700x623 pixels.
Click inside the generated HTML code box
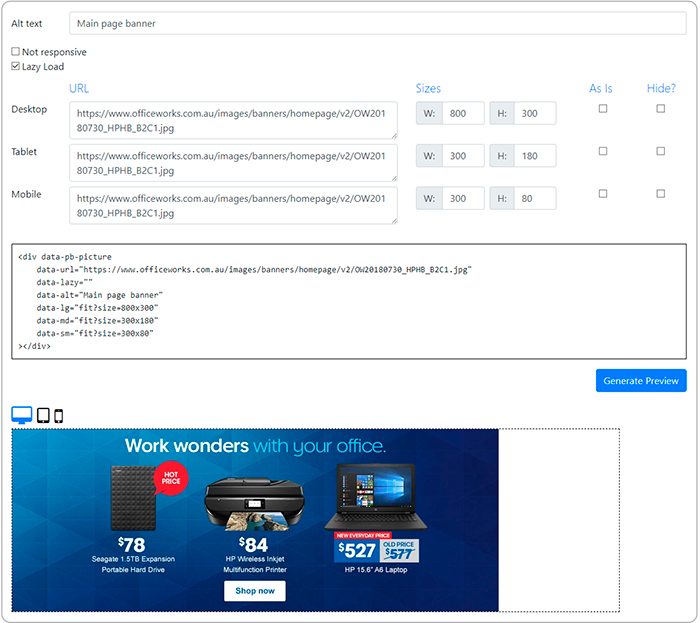point(349,301)
